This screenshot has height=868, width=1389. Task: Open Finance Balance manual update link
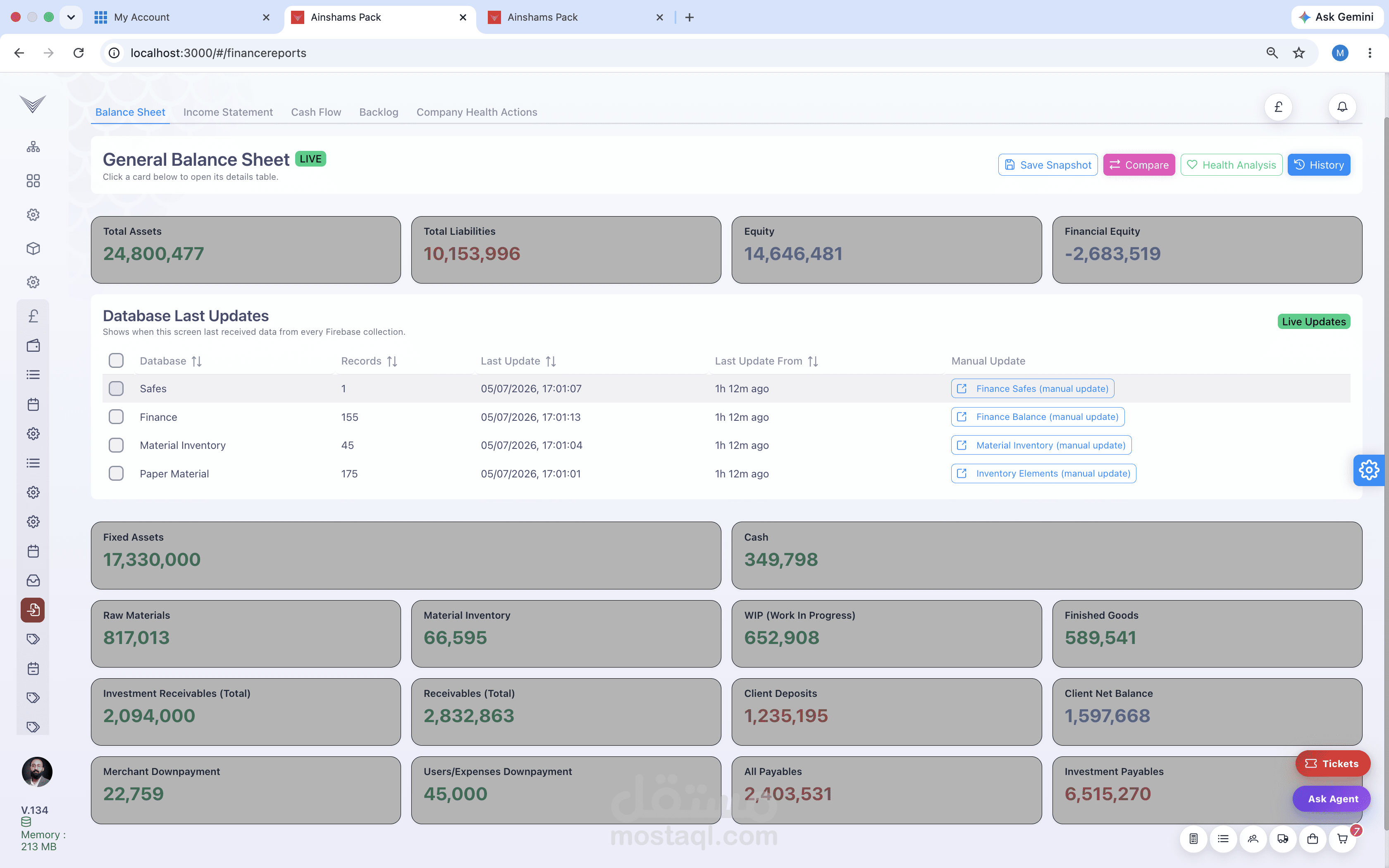(x=1038, y=417)
